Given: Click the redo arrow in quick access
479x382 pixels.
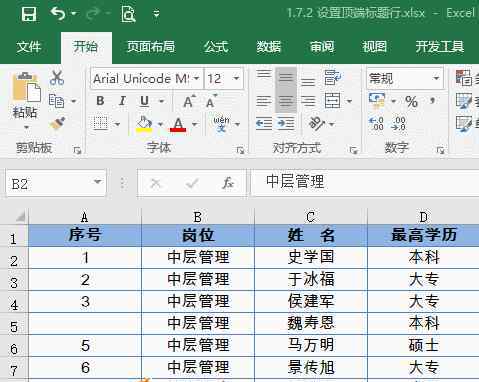Looking at the screenshot, I should point(93,14).
